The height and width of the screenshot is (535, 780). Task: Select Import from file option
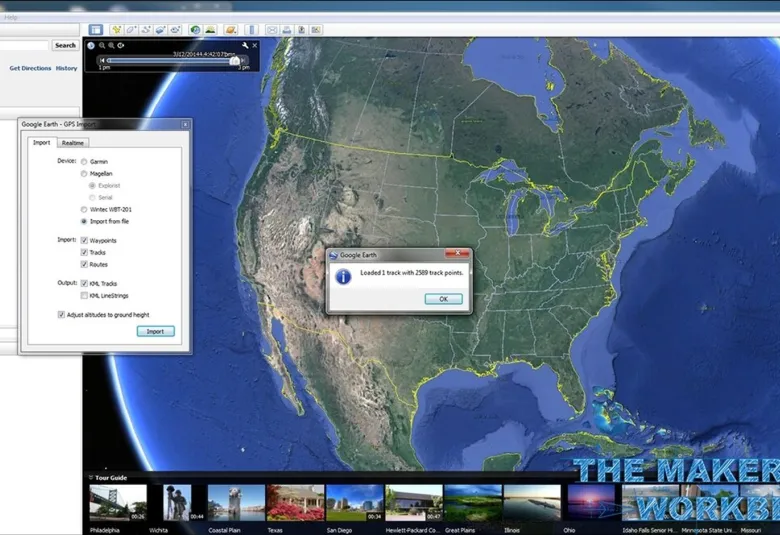click(x=84, y=221)
